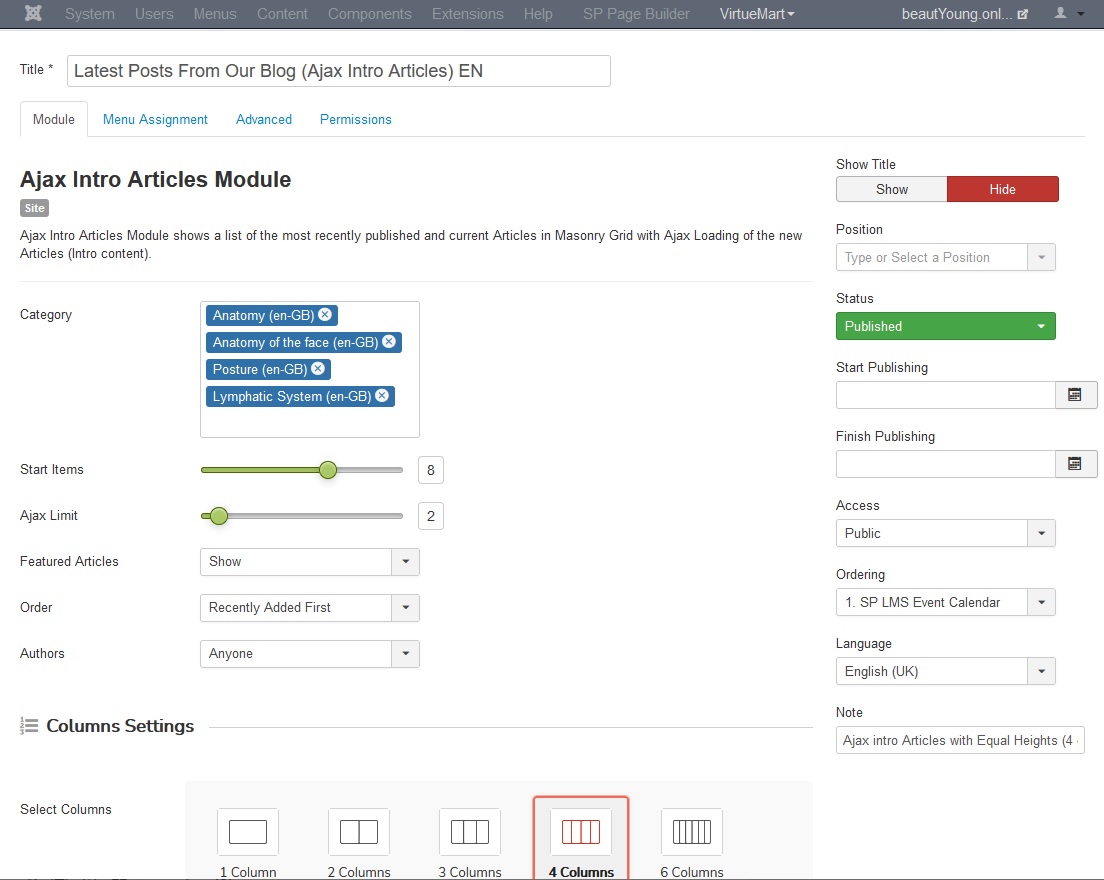Click the Columns Settings heading

point(120,726)
